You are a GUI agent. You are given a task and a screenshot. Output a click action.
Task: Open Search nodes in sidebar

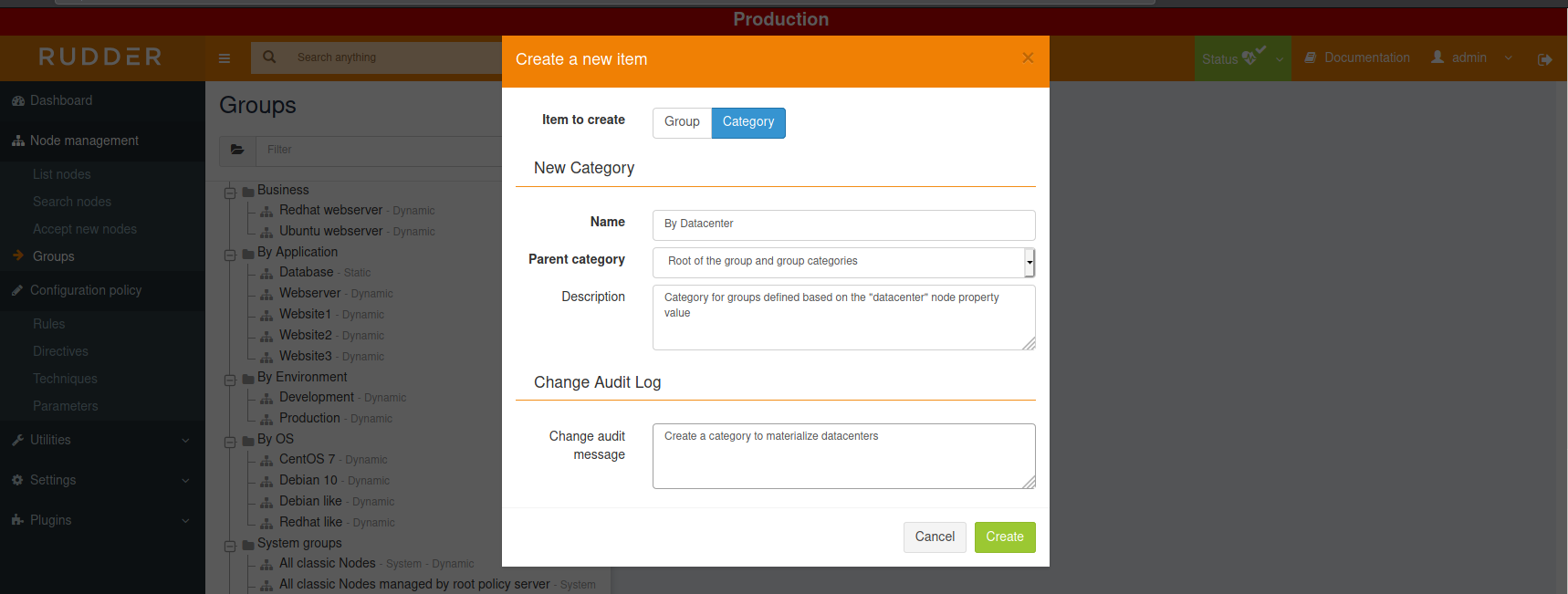pos(72,202)
